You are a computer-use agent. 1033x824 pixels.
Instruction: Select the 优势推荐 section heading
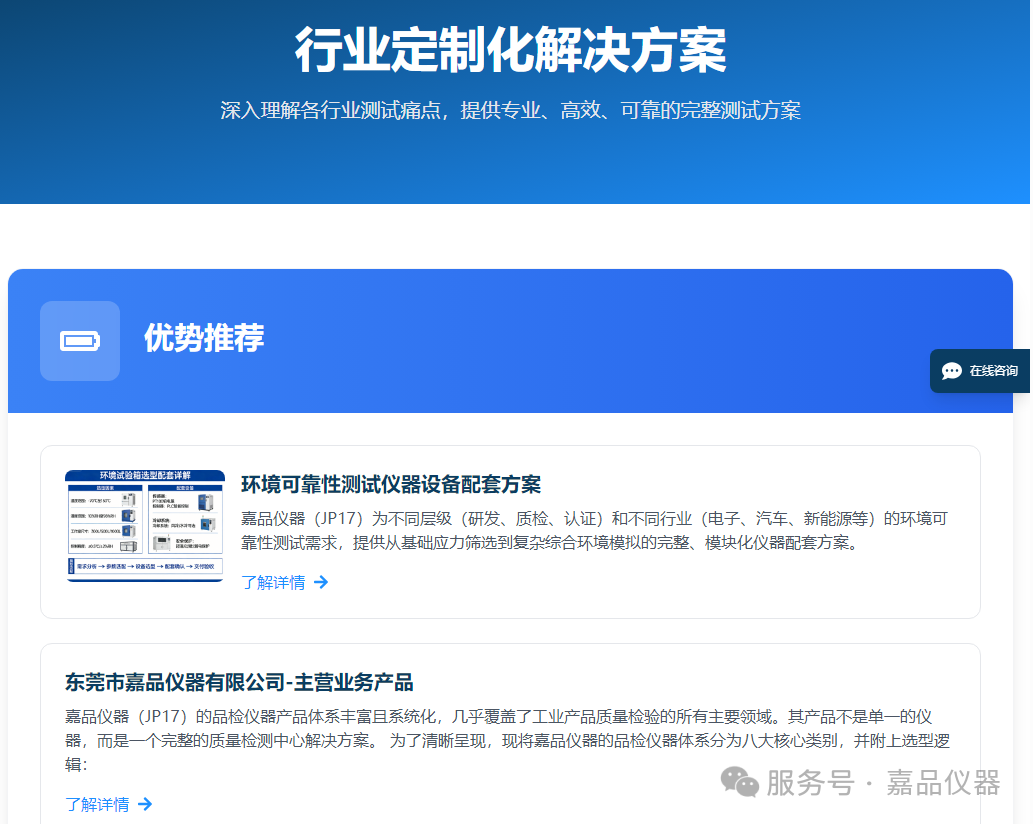[x=204, y=338]
